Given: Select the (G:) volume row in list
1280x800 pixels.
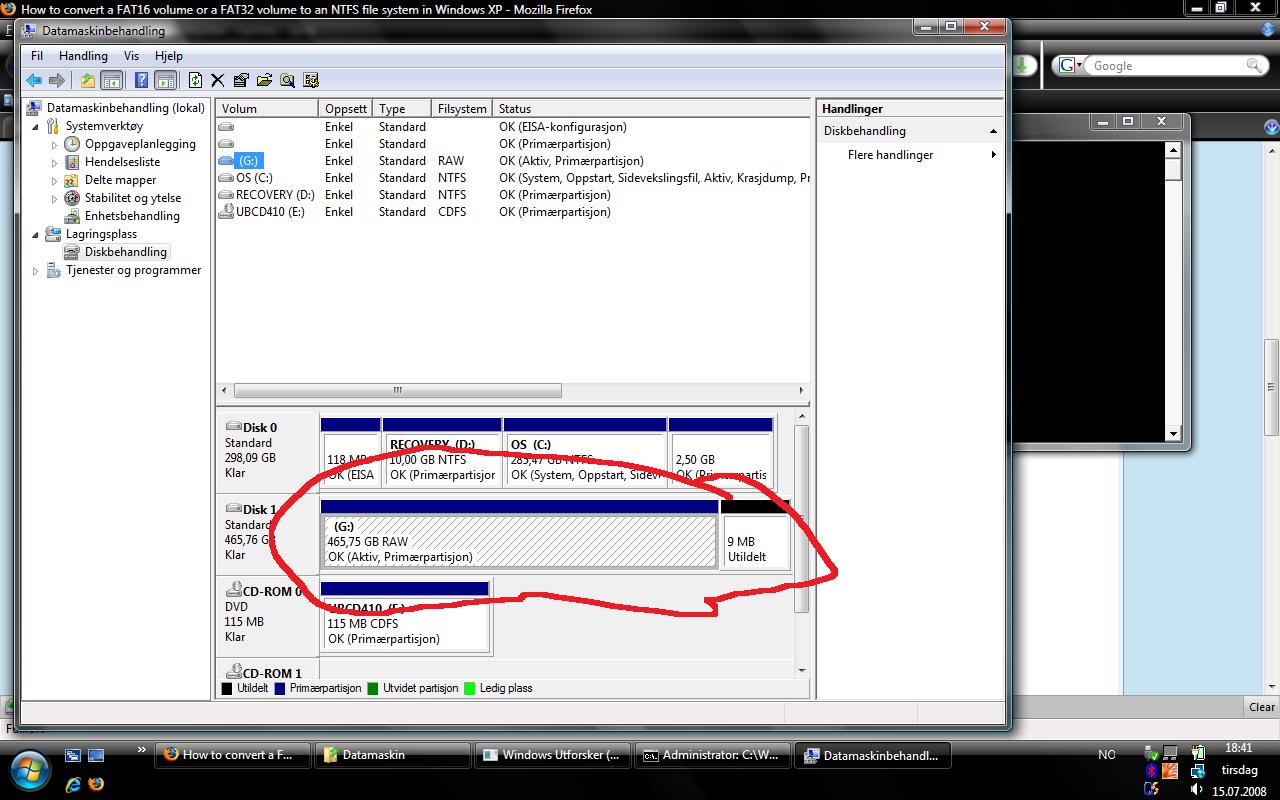Looking at the screenshot, I should 513,161.
